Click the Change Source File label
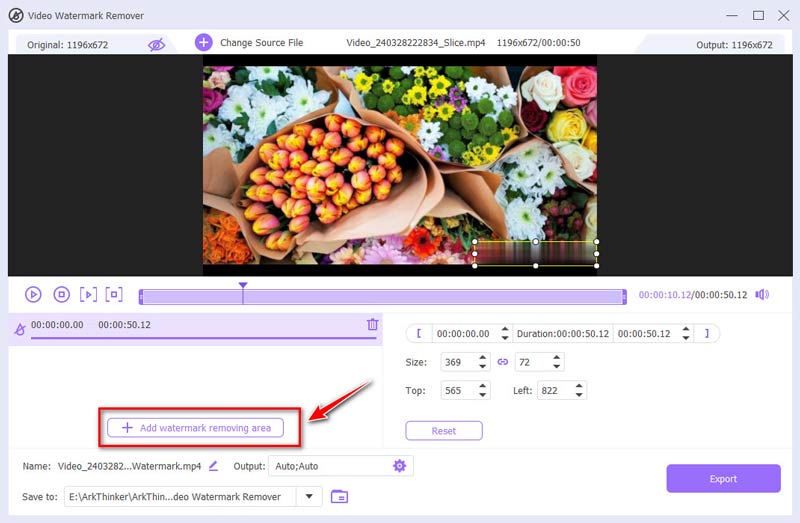 coord(261,42)
